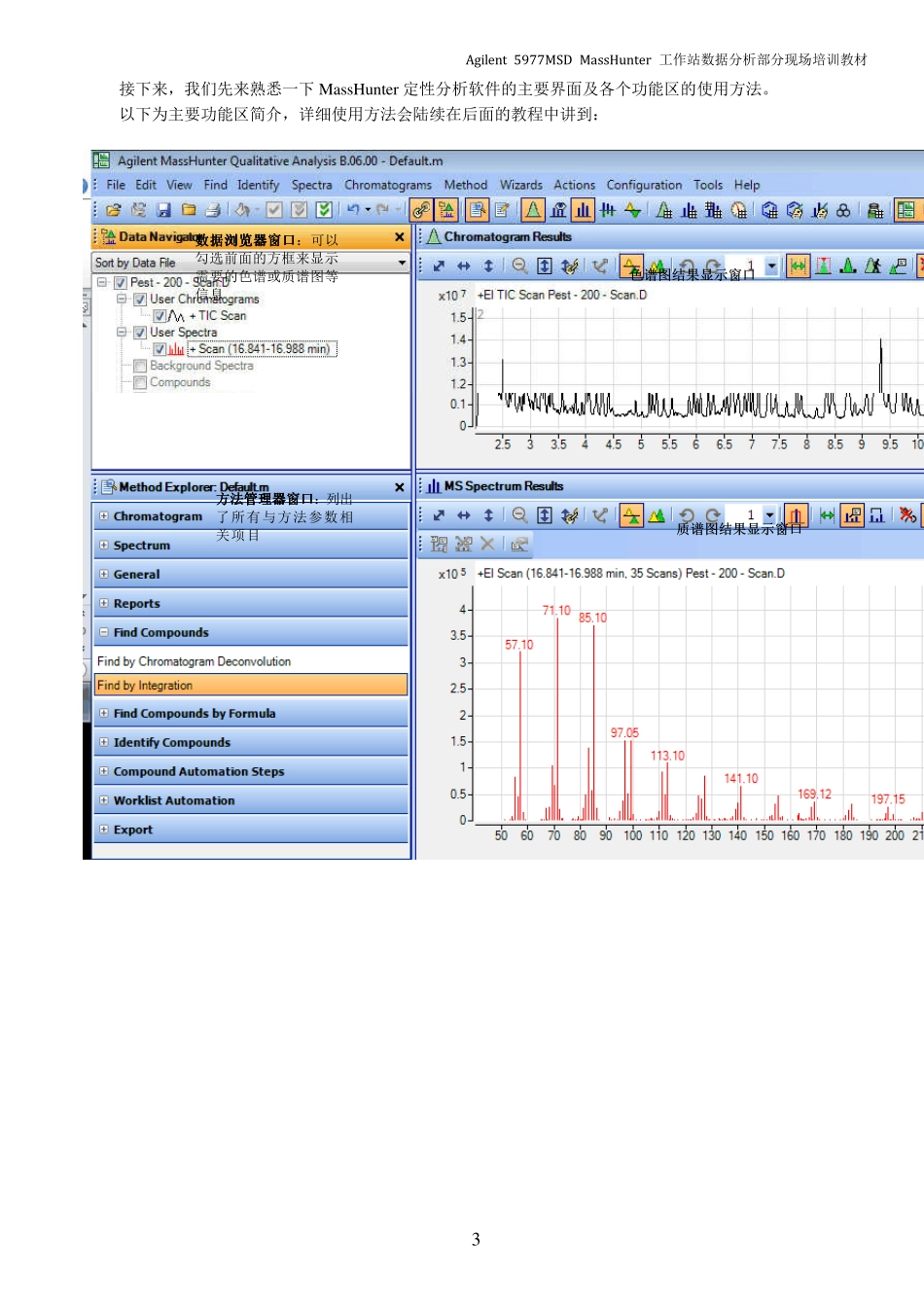Viewport: 924px width, 1308px height.
Task: Click autoscale X-axis arrow in Chromatogram Results toolbar
Action: tap(464, 266)
